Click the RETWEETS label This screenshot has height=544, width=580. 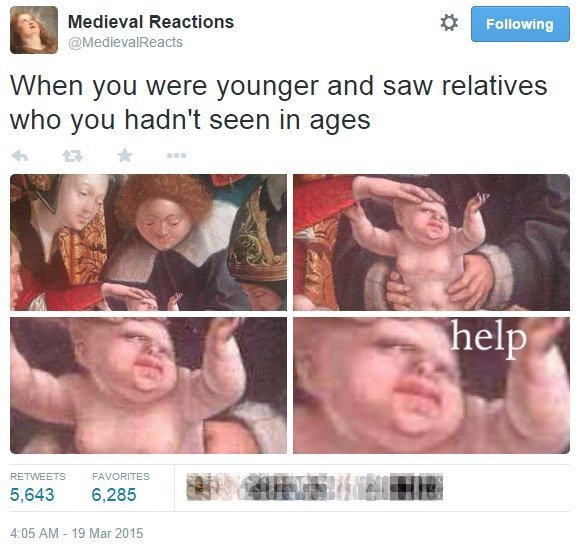click(x=38, y=476)
